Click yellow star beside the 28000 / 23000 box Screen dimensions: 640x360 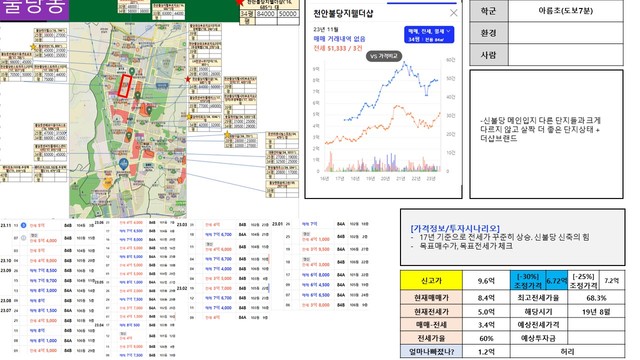pos(227,135)
